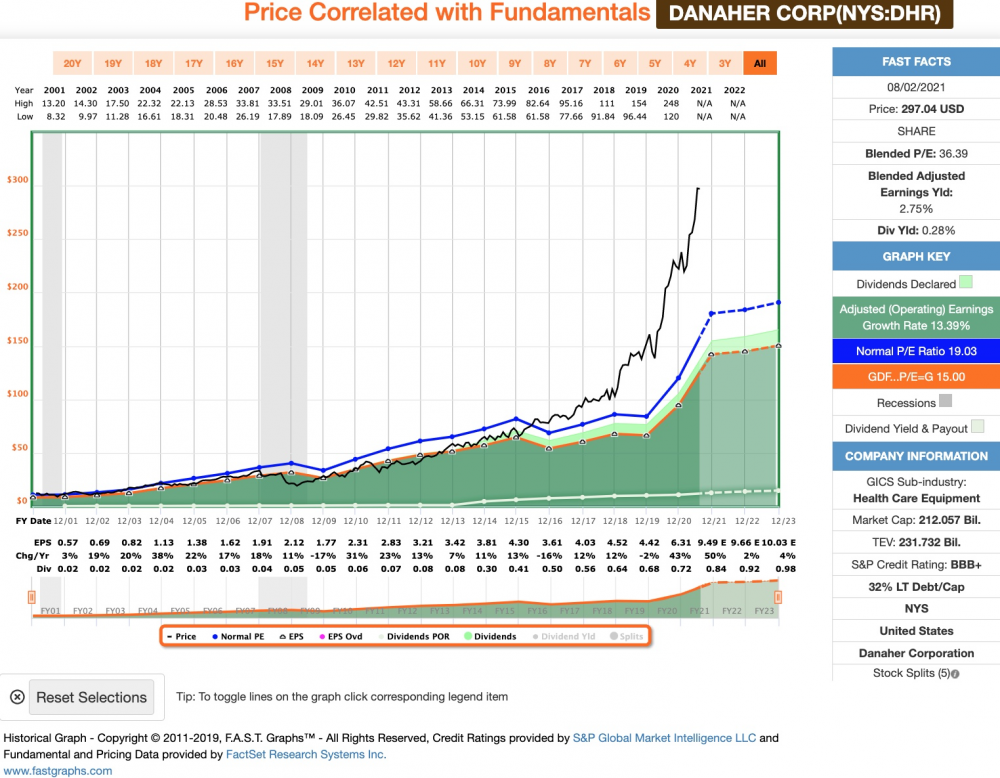Select the 20Y time range tab
Image resolution: width=1000 pixels, height=778 pixels.
(x=72, y=63)
